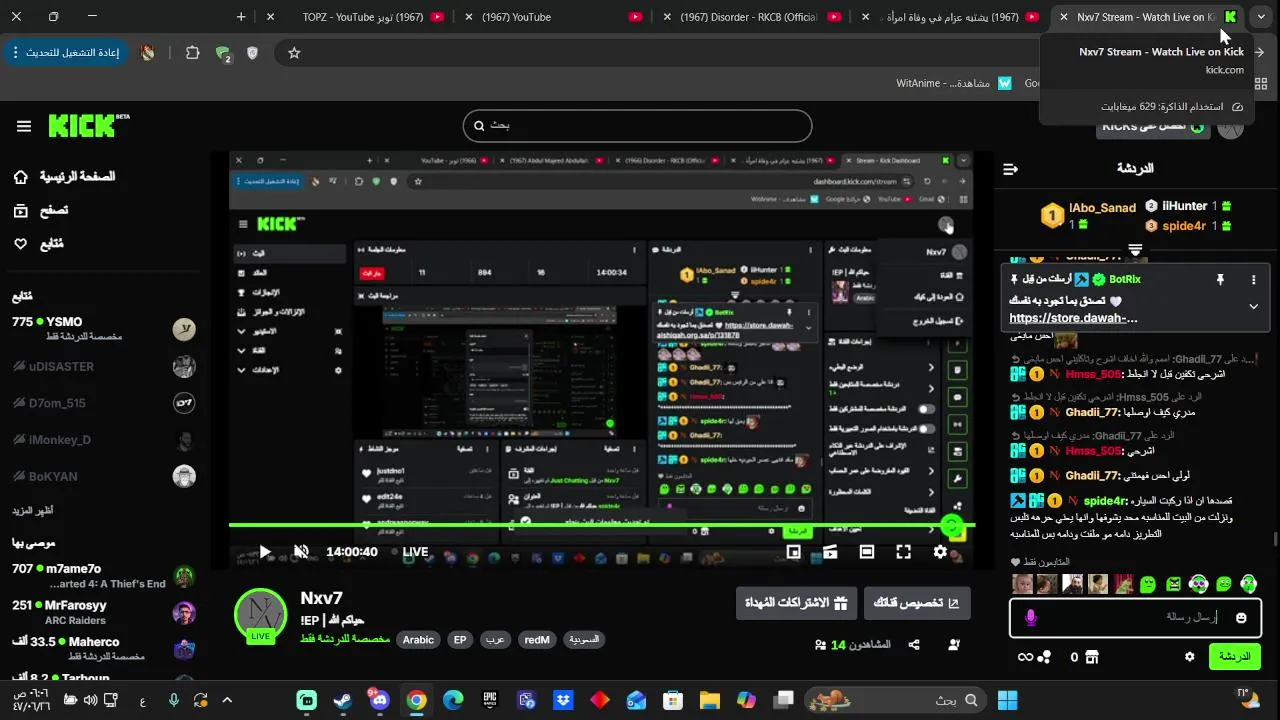Open WitAnime bookmark

(953, 83)
